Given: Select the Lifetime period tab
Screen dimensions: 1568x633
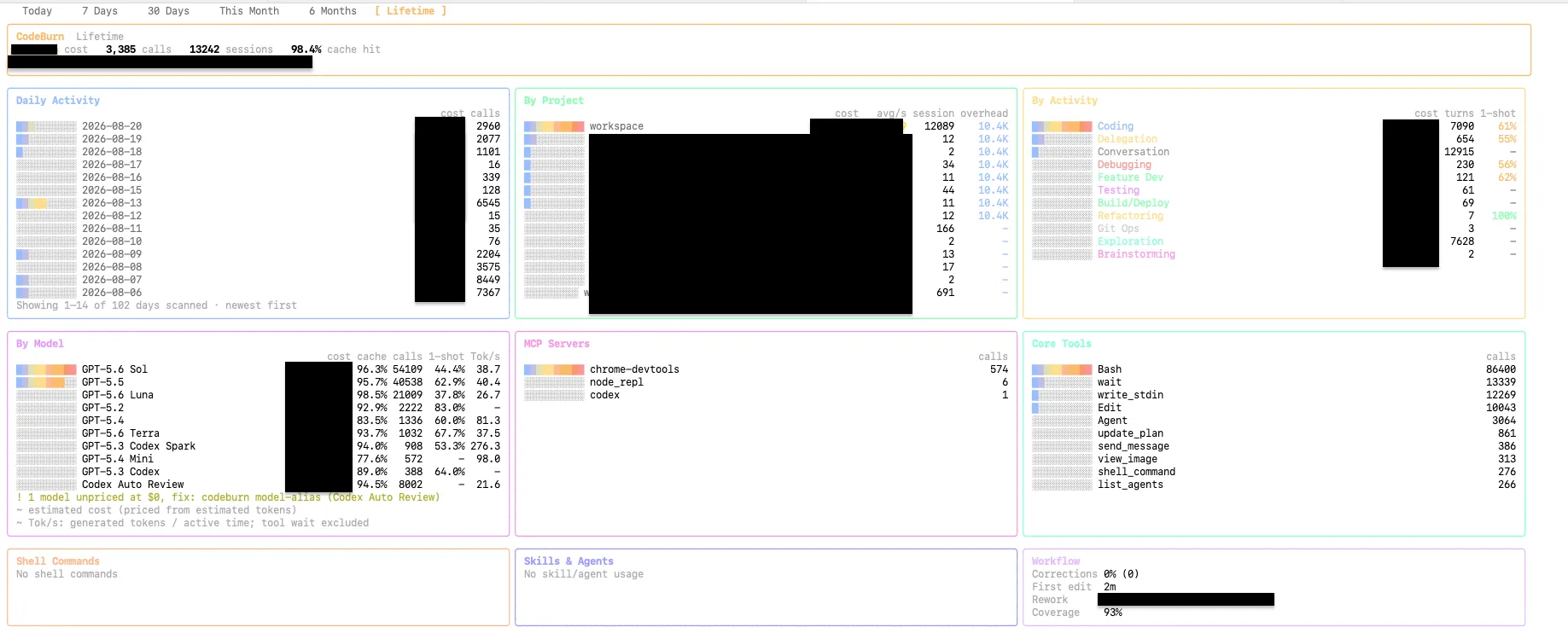Looking at the screenshot, I should (411, 11).
